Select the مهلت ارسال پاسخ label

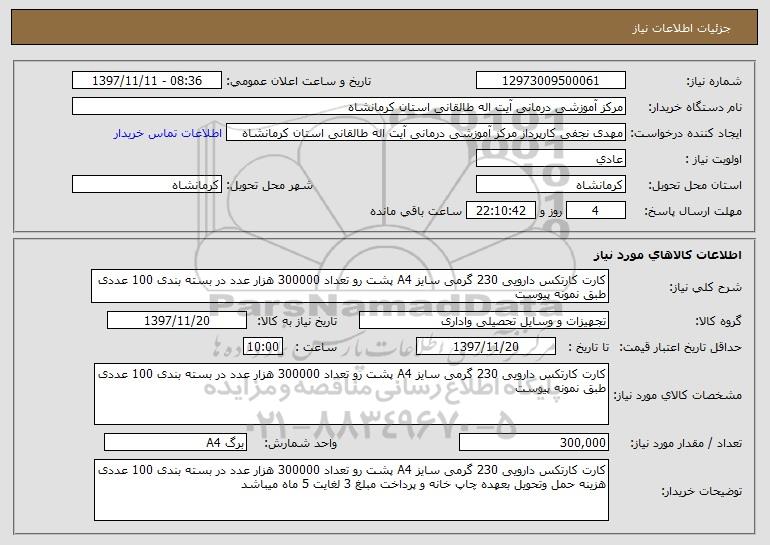tap(693, 212)
